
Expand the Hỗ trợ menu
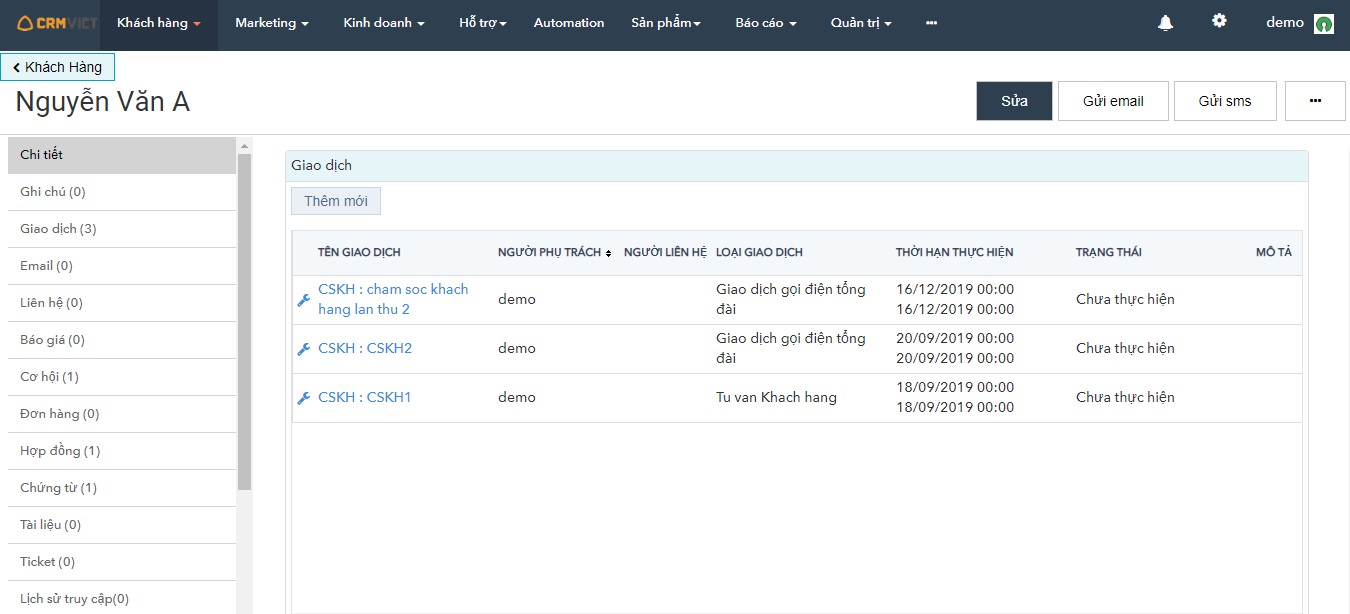tap(483, 22)
